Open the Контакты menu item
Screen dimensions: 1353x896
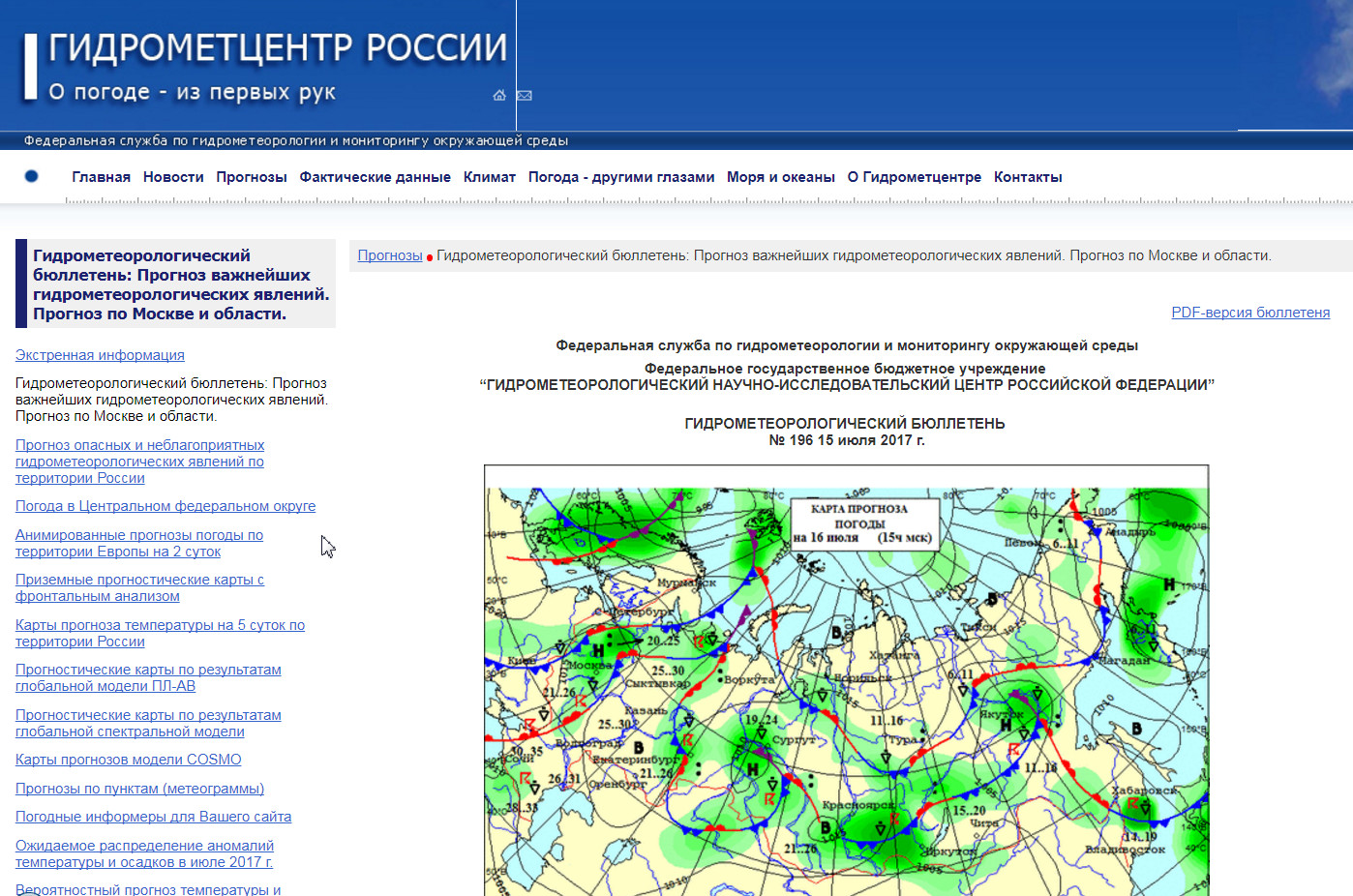pos(1028,177)
